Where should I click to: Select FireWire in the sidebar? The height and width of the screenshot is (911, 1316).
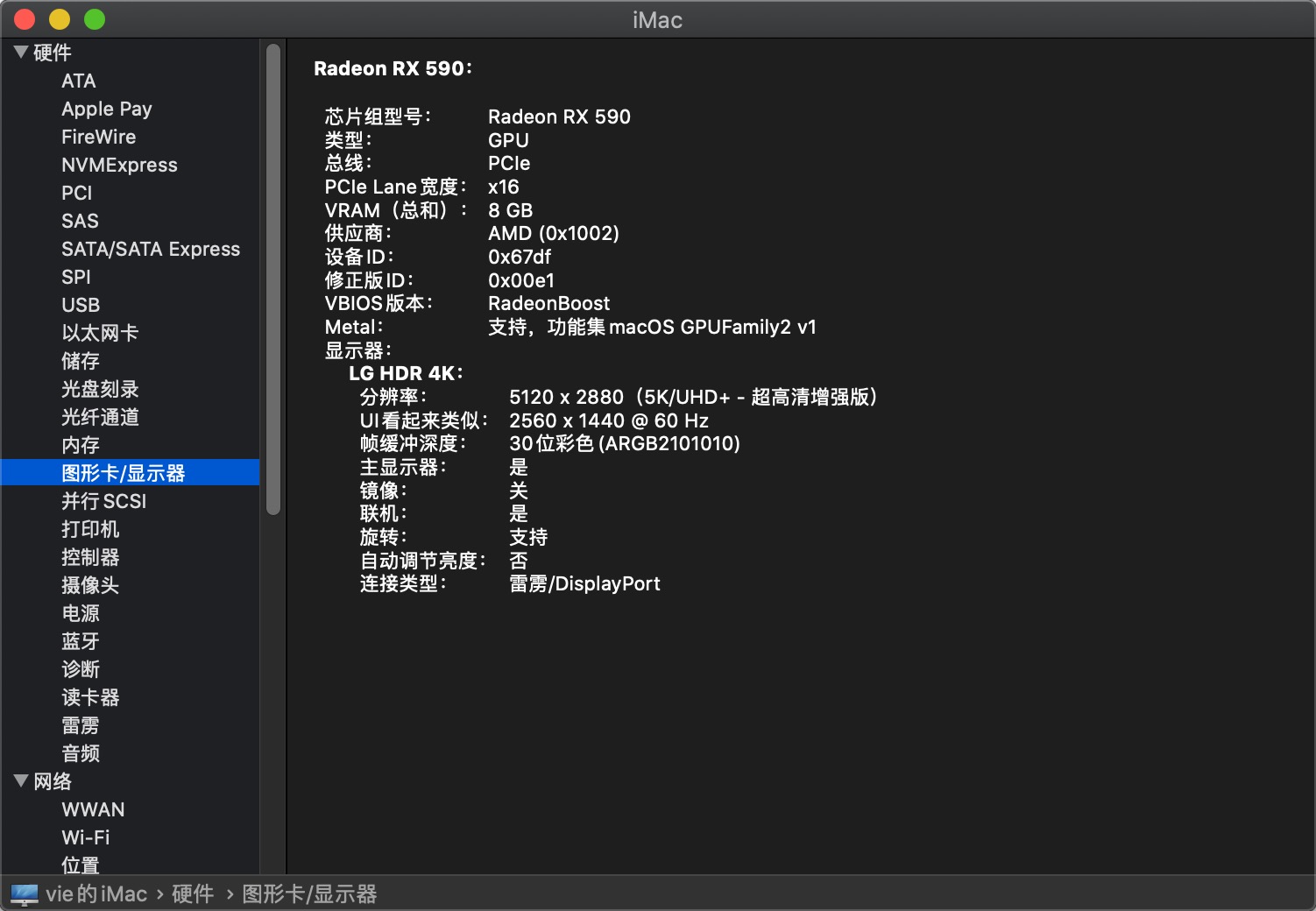(x=99, y=137)
